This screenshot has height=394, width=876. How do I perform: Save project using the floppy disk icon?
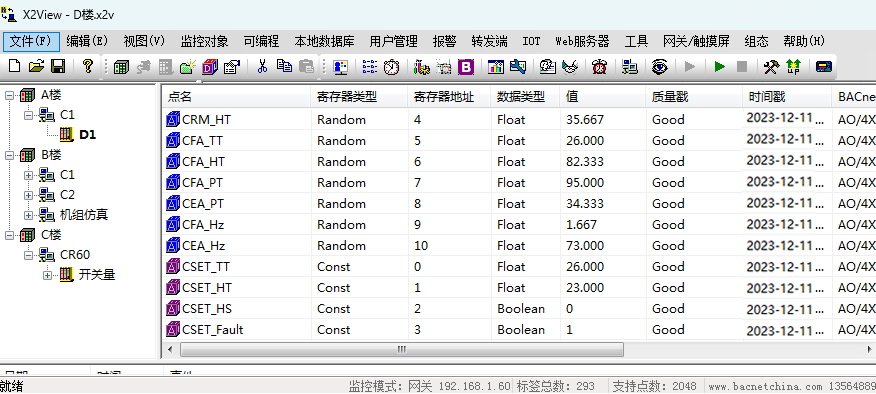click(x=58, y=67)
